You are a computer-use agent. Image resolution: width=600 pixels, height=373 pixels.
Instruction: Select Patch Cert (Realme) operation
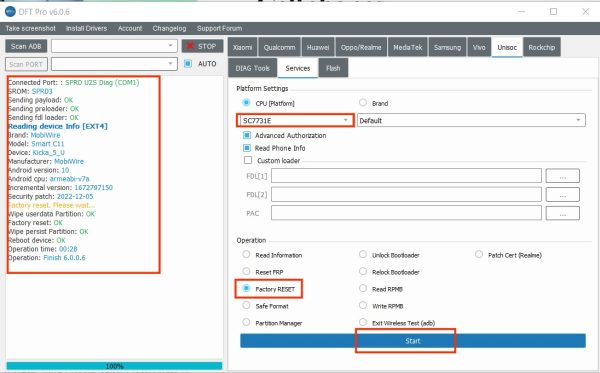coord(479,254)
